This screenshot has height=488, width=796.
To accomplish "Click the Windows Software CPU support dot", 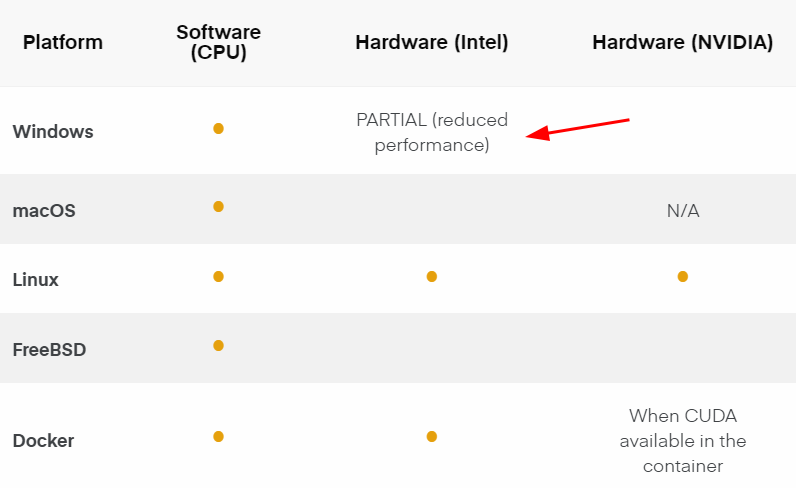I will point(218,128).
